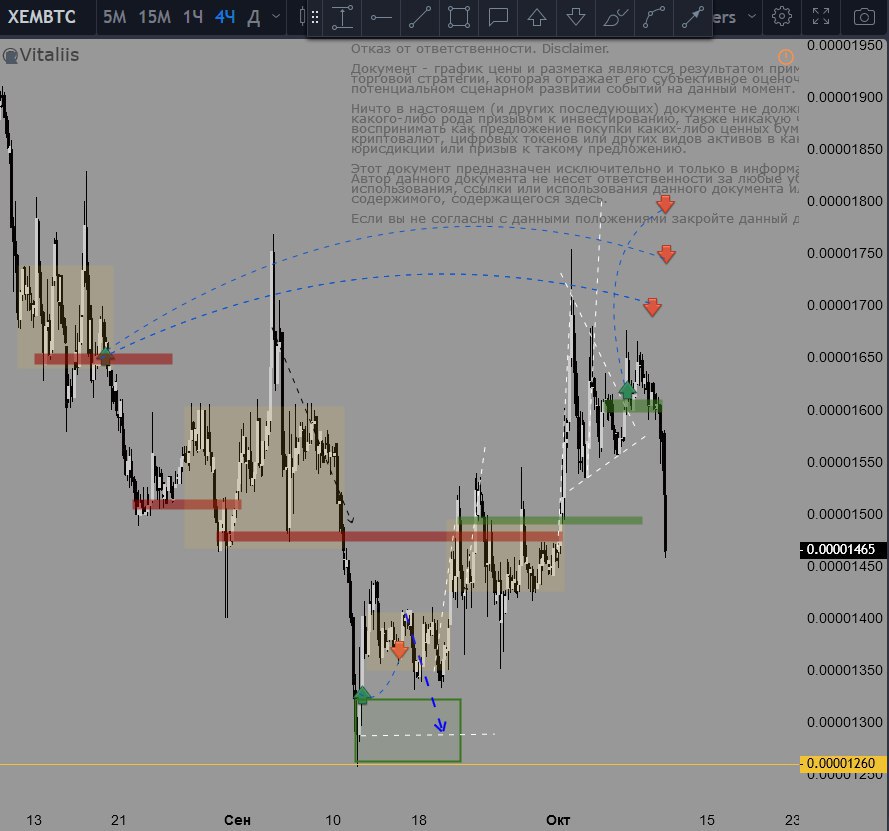Switch to the 15M timeframe
This screenshot has height=831, width=889.
coord(154,17)
